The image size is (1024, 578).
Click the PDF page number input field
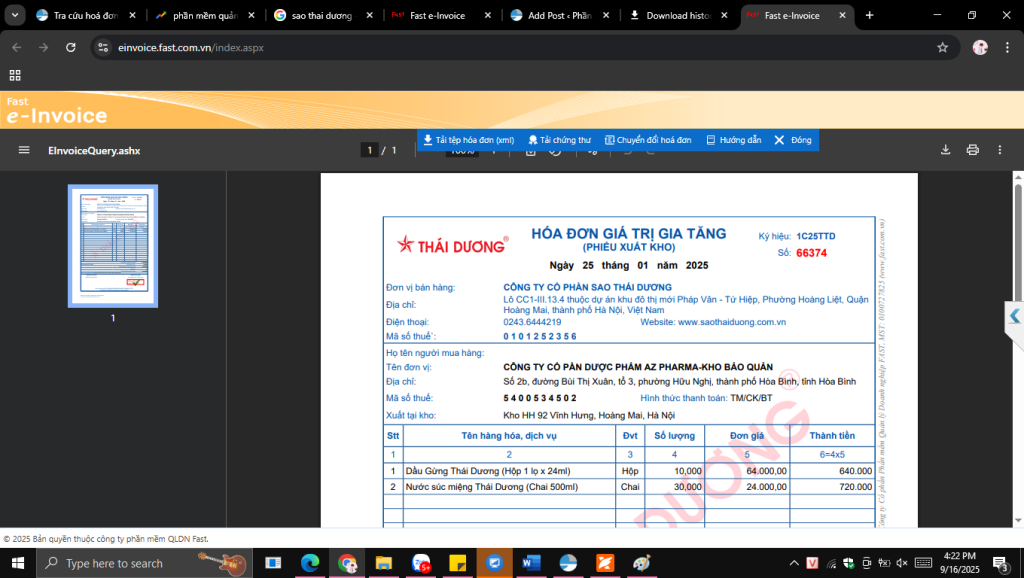point(370,150)
